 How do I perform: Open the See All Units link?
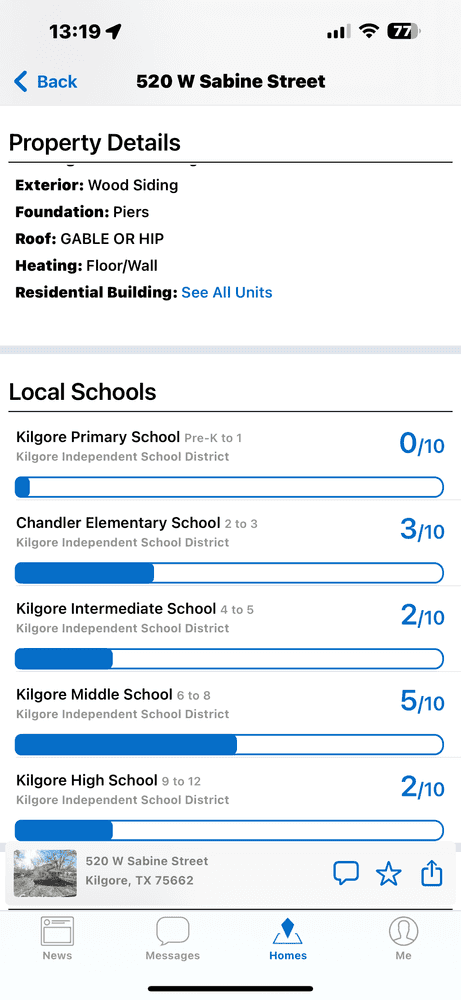tap(227, 293)
